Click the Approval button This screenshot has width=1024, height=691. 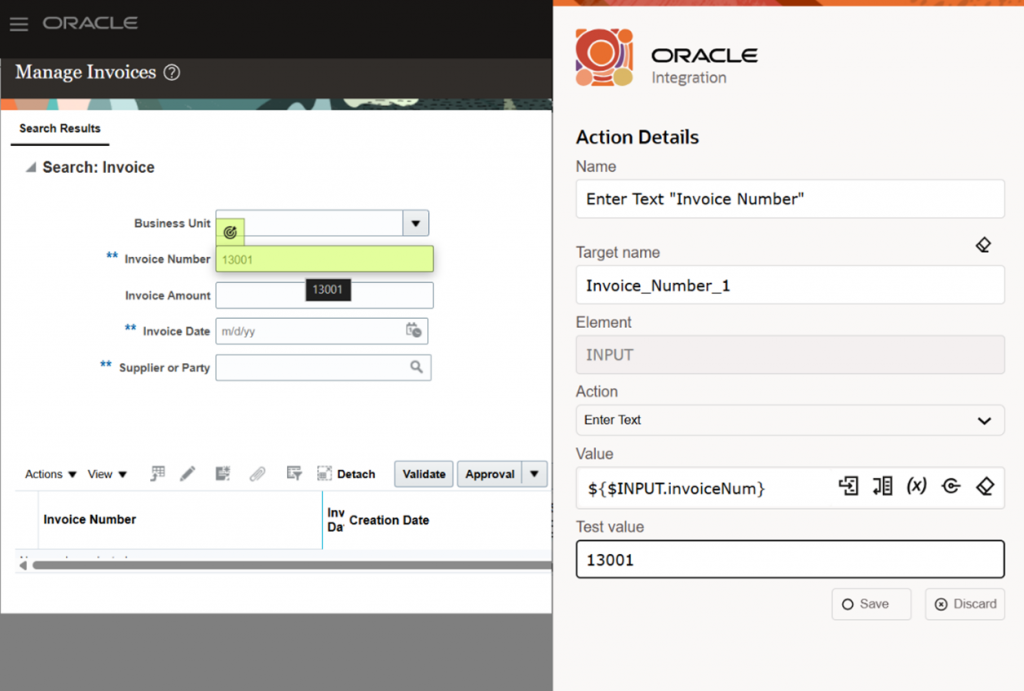490,474
